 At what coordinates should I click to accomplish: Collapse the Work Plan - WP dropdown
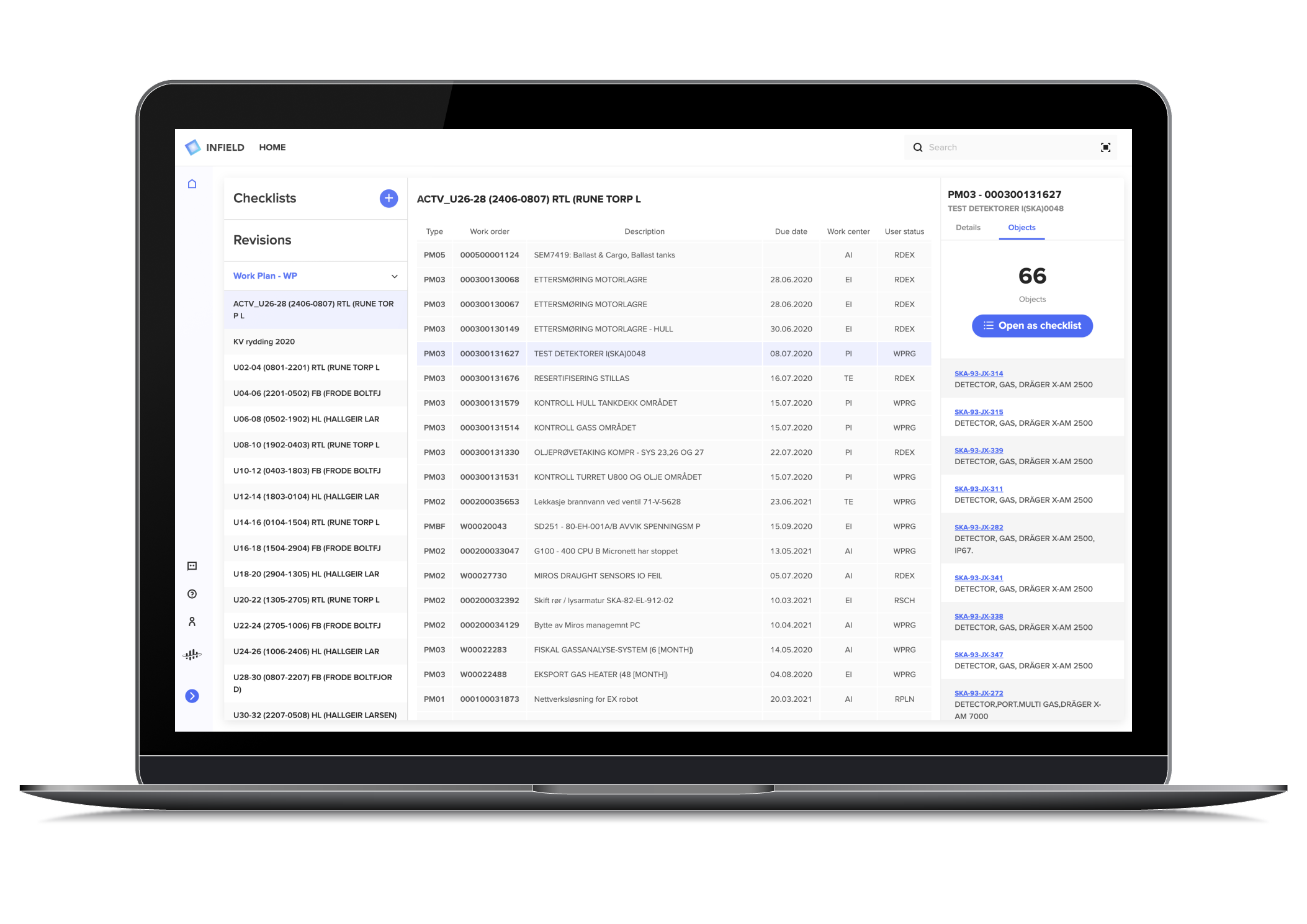click(394, 276)
